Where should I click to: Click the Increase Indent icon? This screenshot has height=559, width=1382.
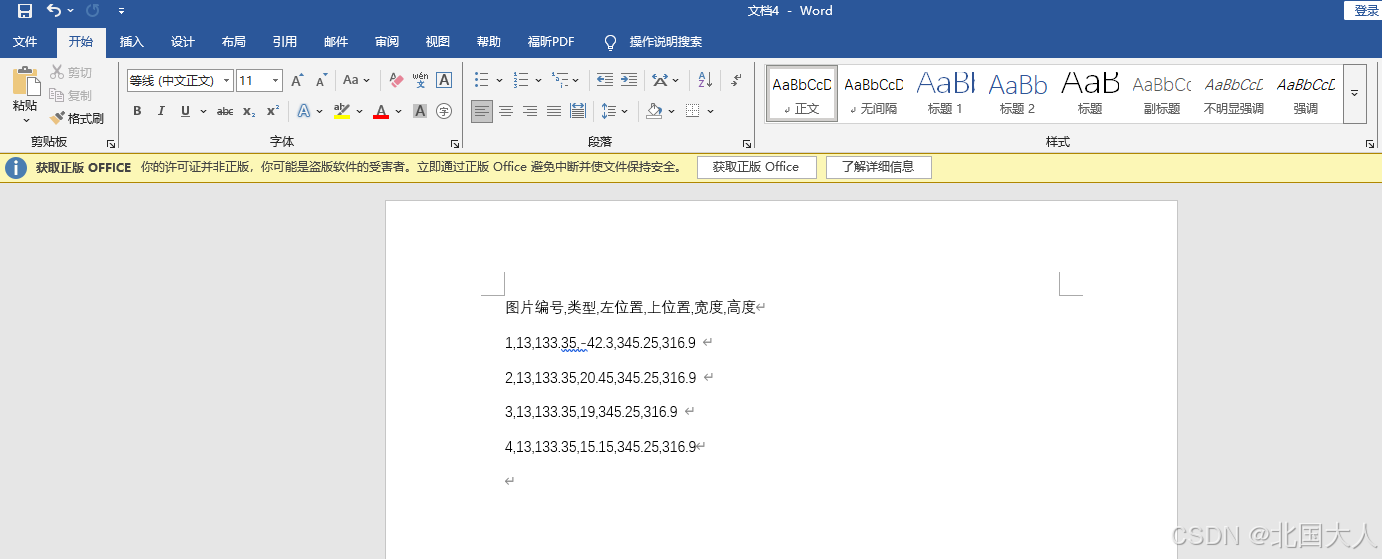pos(628,80)
